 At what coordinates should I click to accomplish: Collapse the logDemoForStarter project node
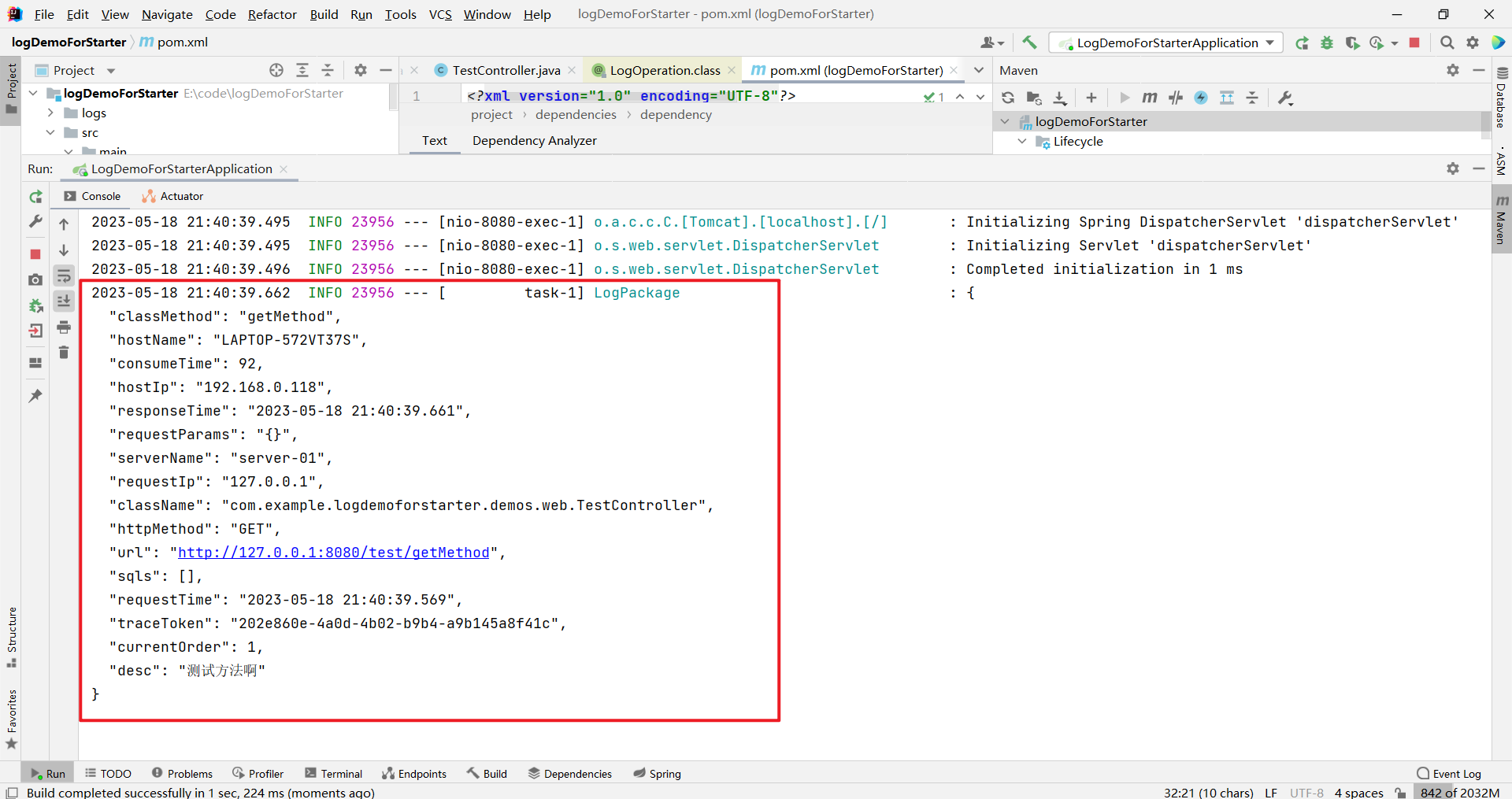[x=33, y=93]
